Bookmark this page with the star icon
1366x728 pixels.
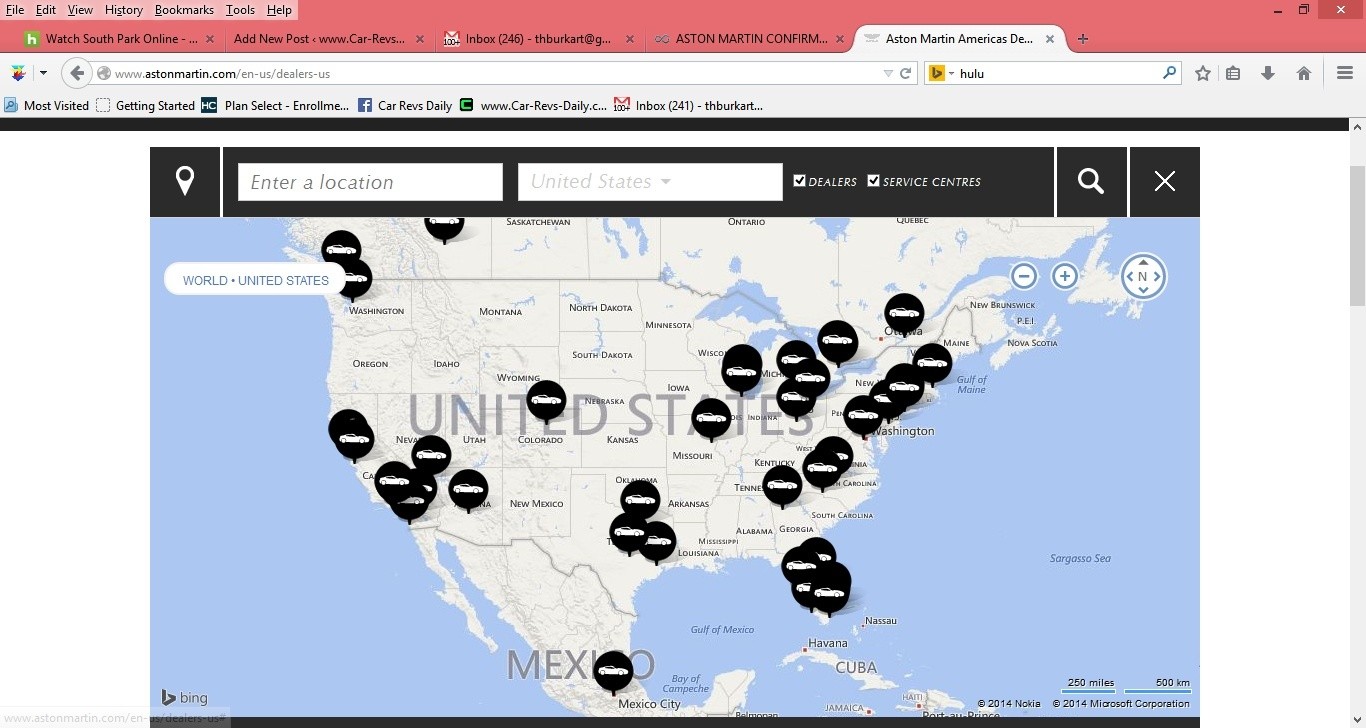click(x=1203, y=73)
